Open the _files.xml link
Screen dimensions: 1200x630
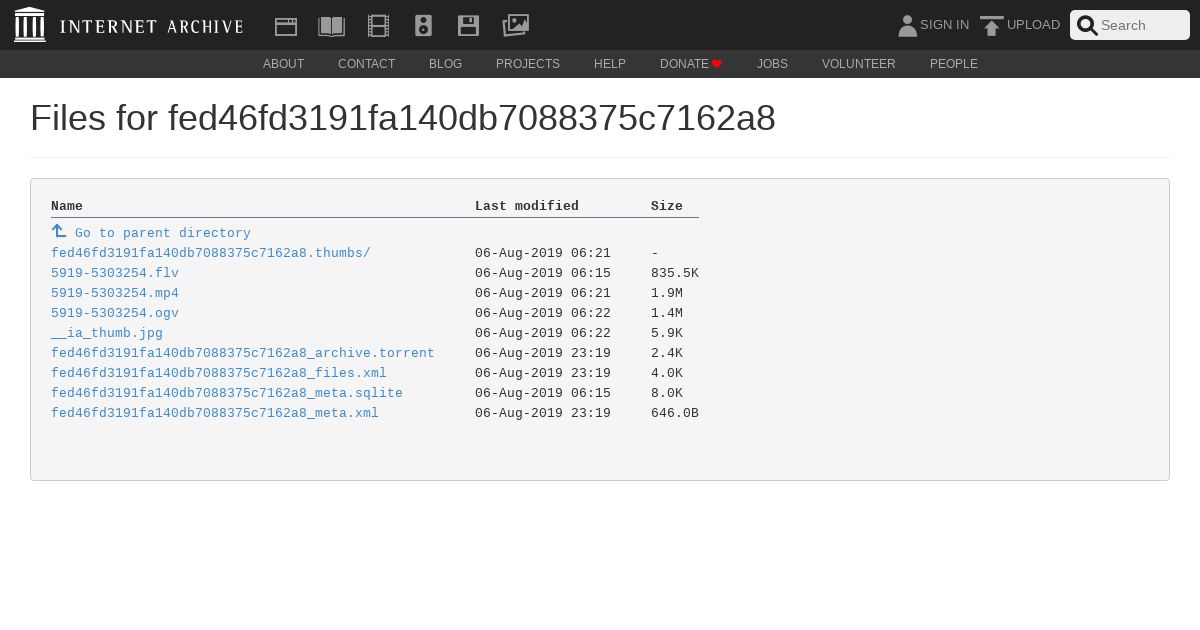click(219, 373)
